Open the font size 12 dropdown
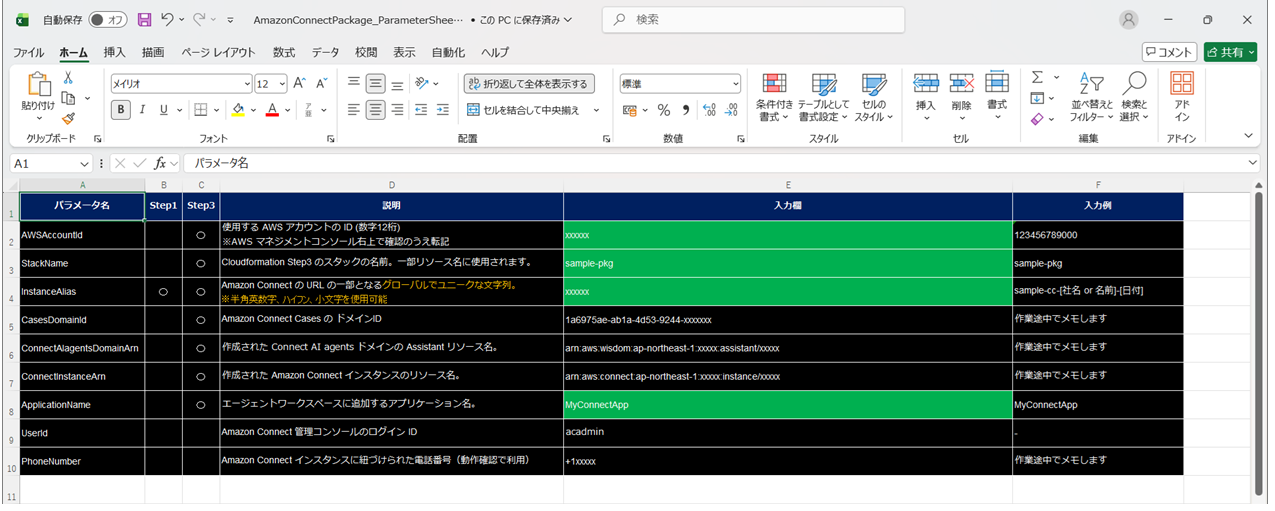 (x=282, y=84)
